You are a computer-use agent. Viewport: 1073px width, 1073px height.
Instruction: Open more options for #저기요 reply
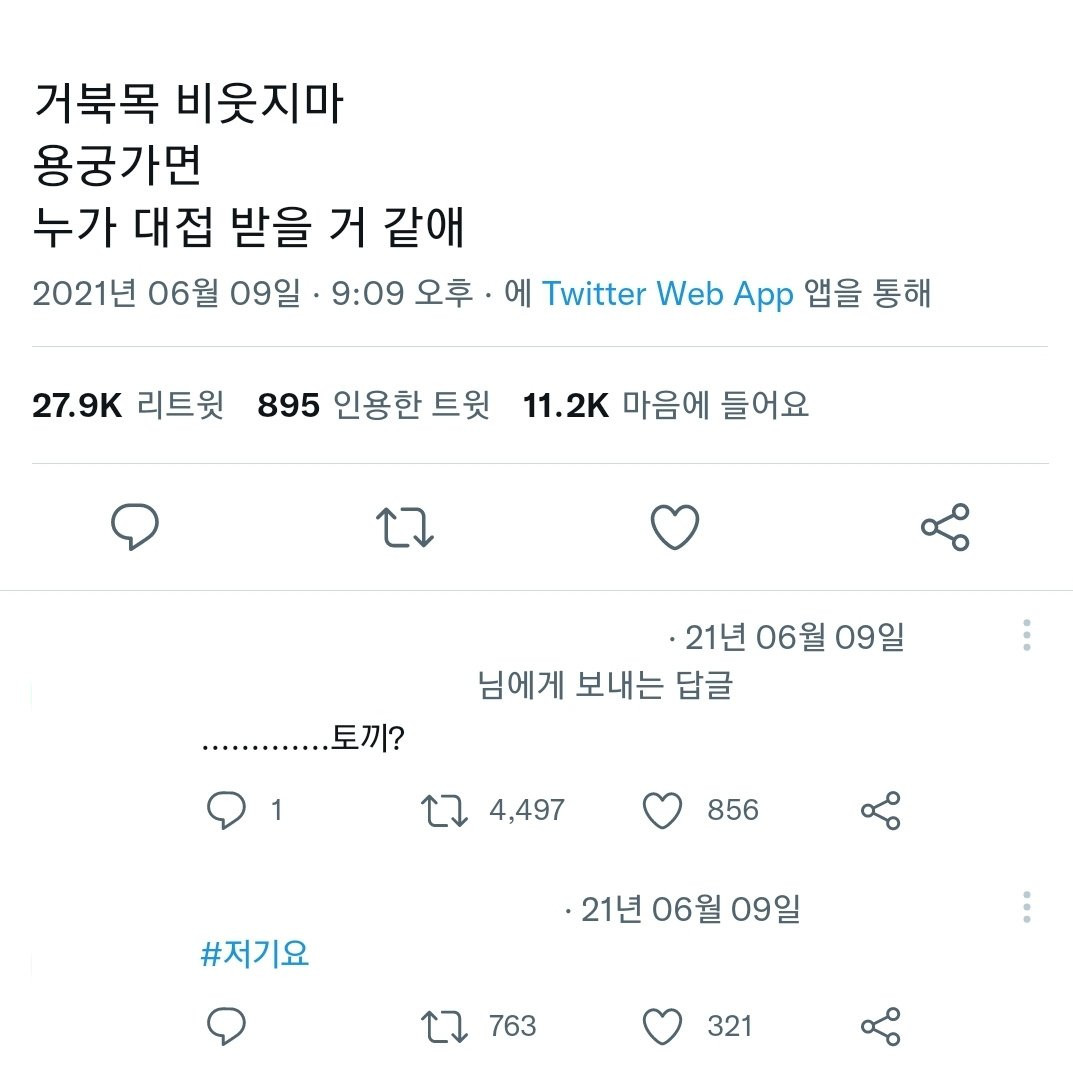point(1027,907)
